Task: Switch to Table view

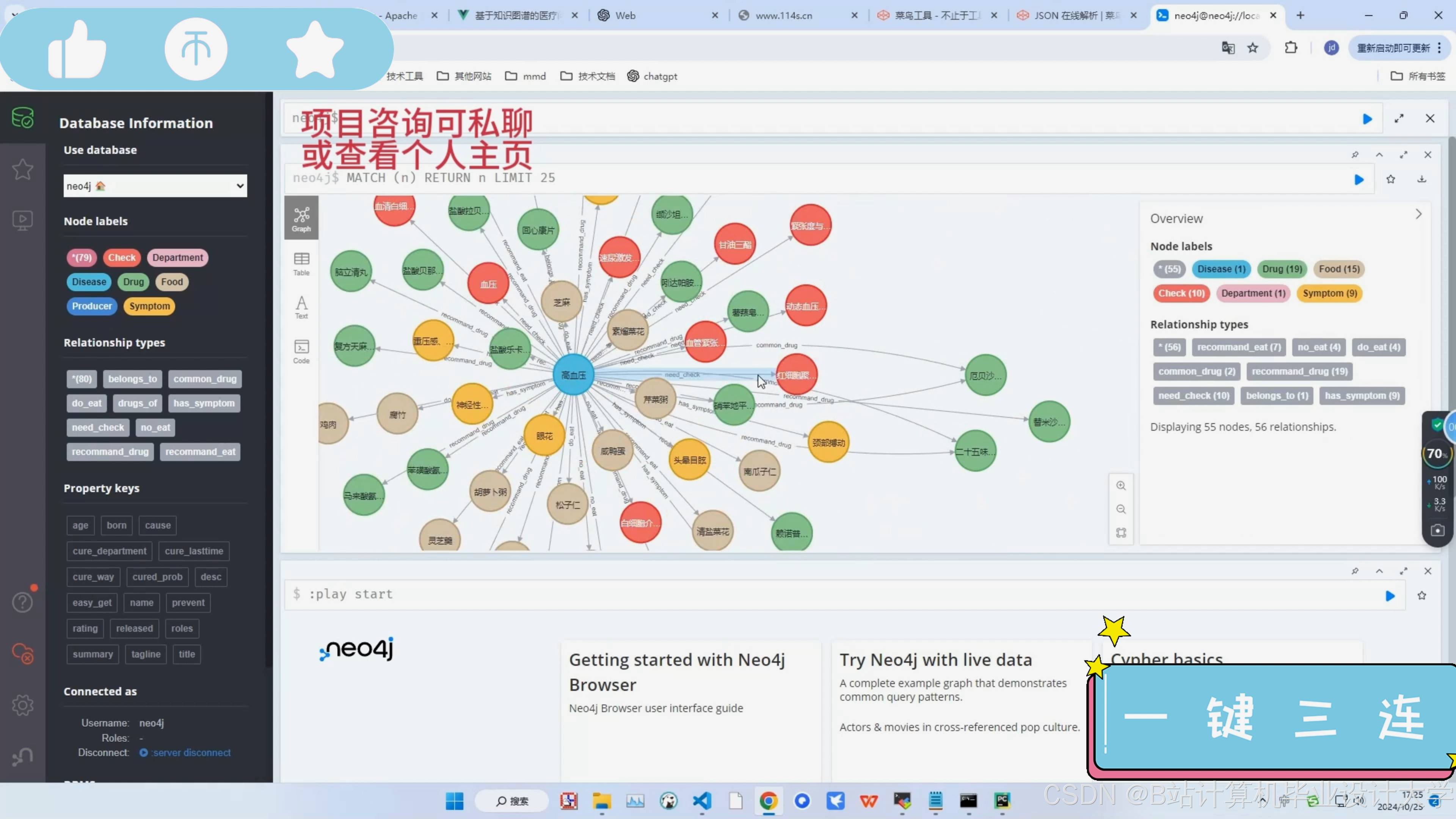Action: pos(301,263)
